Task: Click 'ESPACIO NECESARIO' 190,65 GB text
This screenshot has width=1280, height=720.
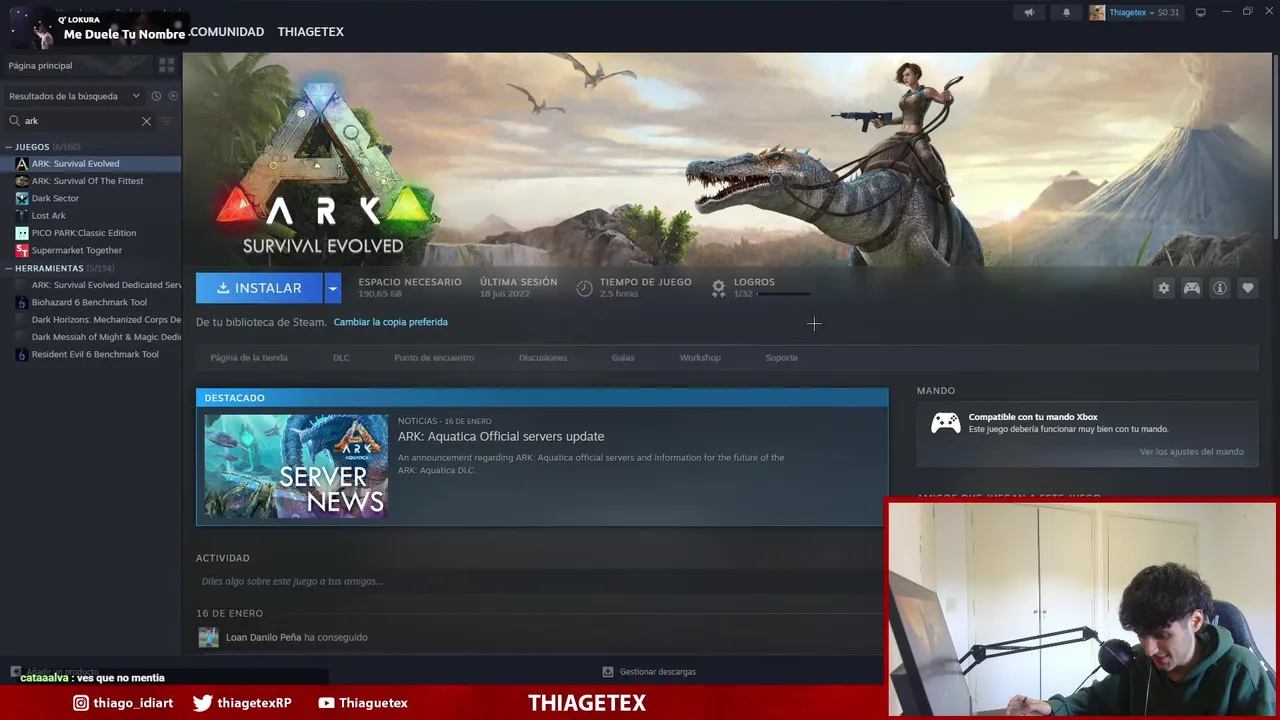Action: pos(410,288)
